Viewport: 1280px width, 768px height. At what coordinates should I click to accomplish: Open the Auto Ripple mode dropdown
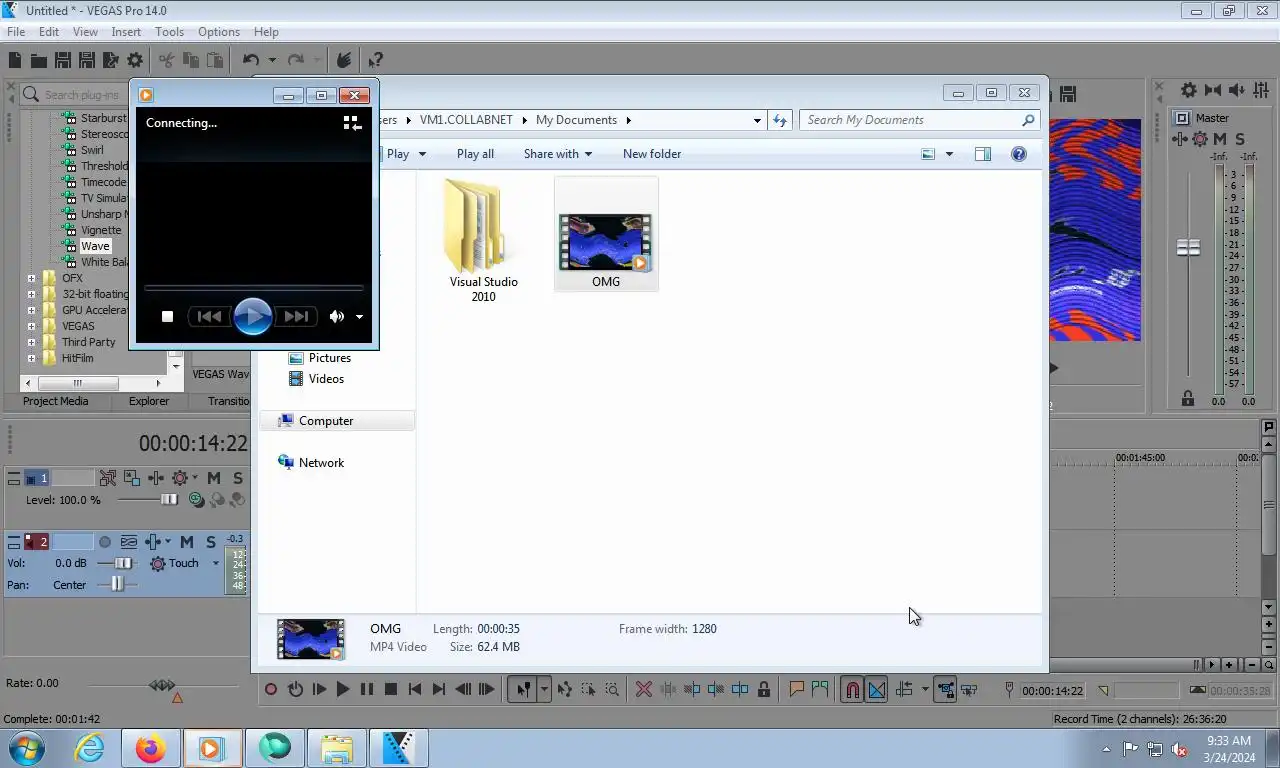pyautogui.click(x=925, y=689)
